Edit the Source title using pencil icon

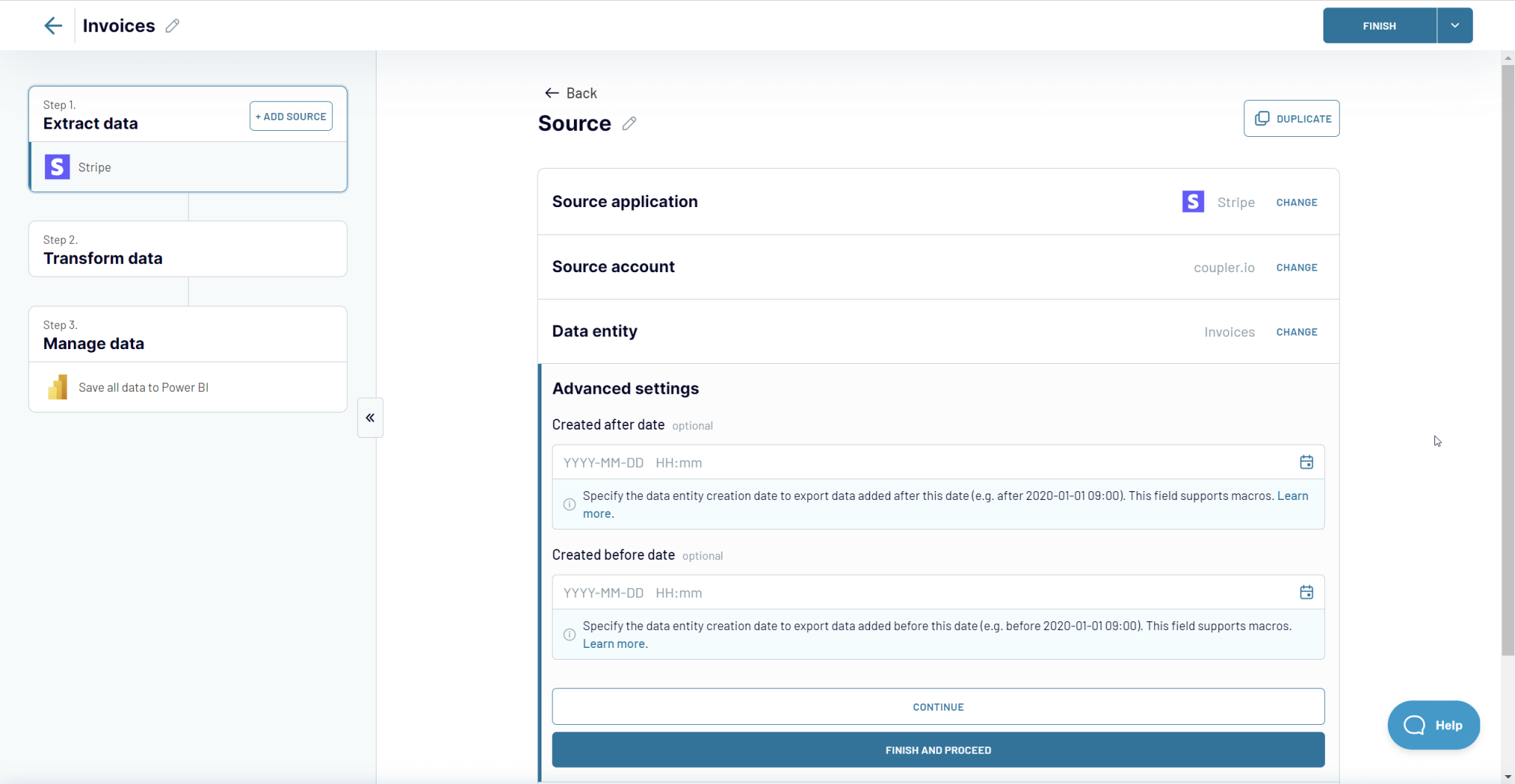coord(628,124)
